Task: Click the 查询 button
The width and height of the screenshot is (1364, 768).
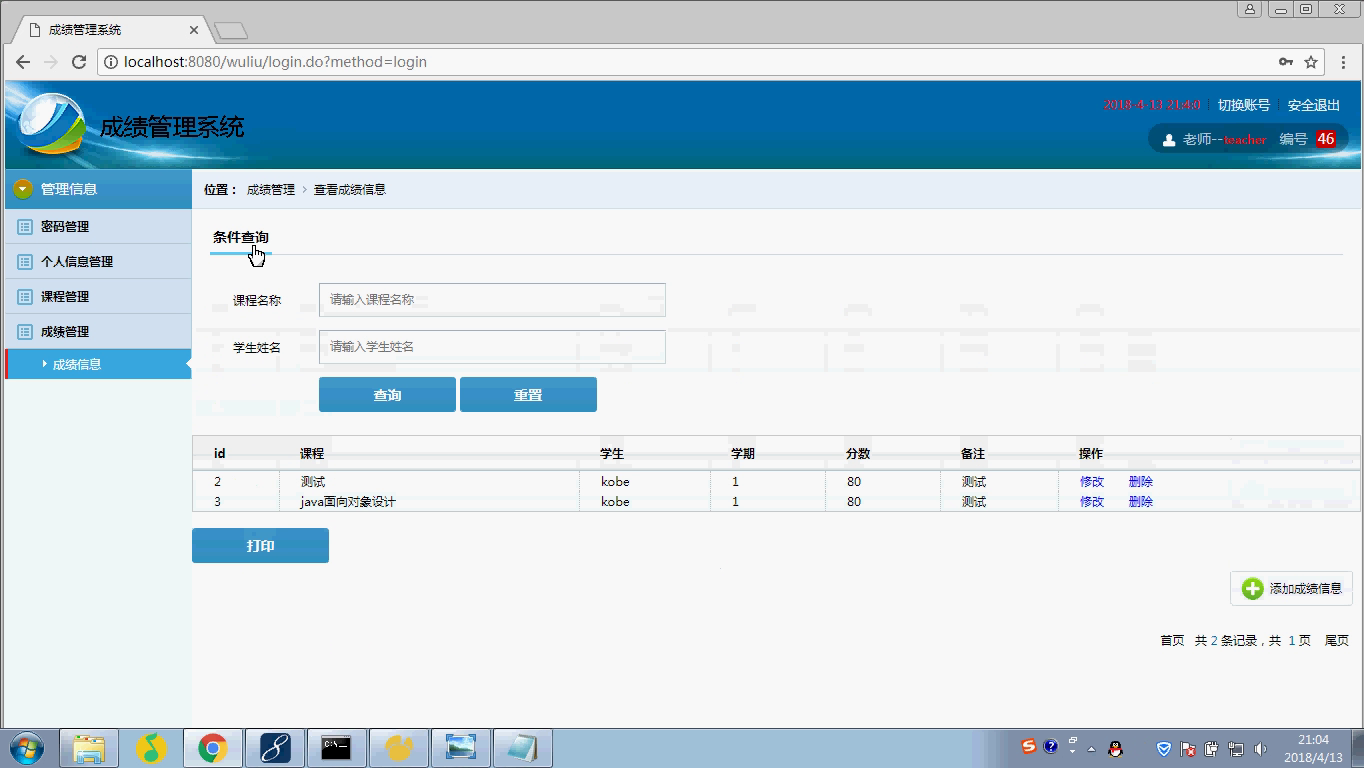Action: (387, 395)
